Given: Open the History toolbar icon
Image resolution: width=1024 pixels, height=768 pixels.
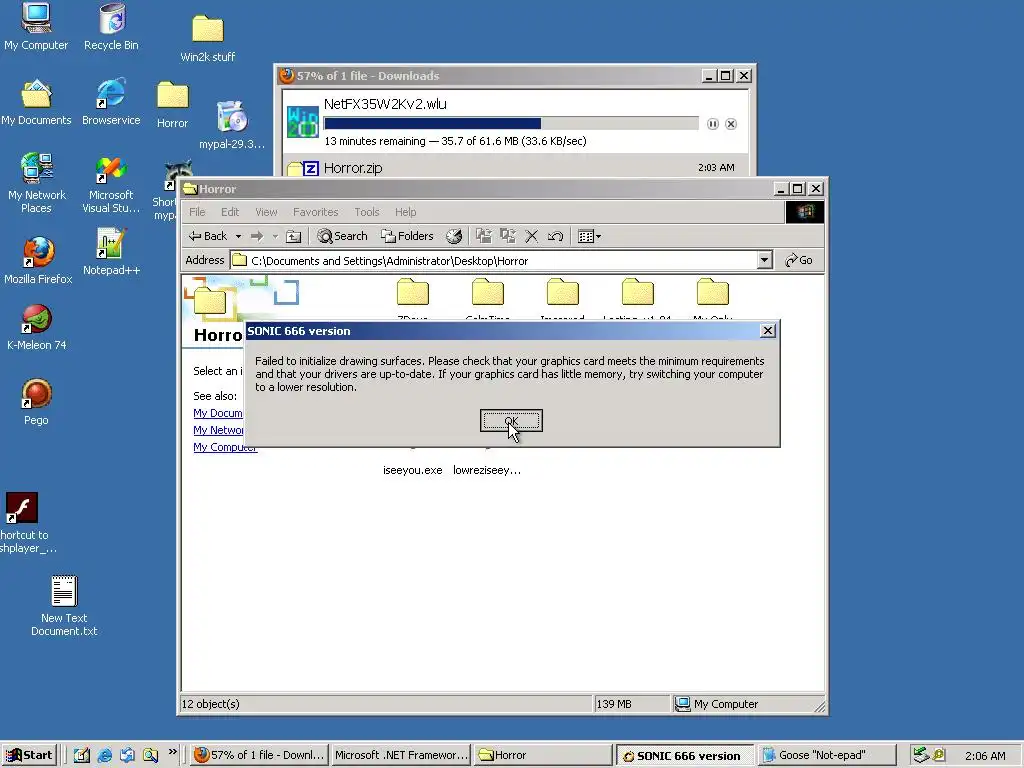Looking at the screenshot, I should (x=454, y=236).
